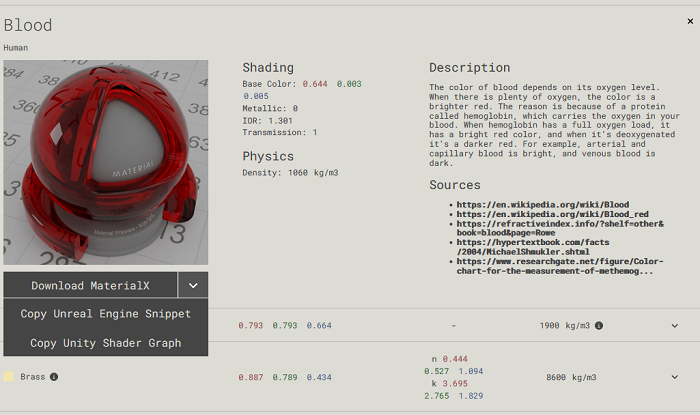Viewport: 700px width, 415px height.
Task: Expand the Brass material row chevron
Action: point(674,377)
